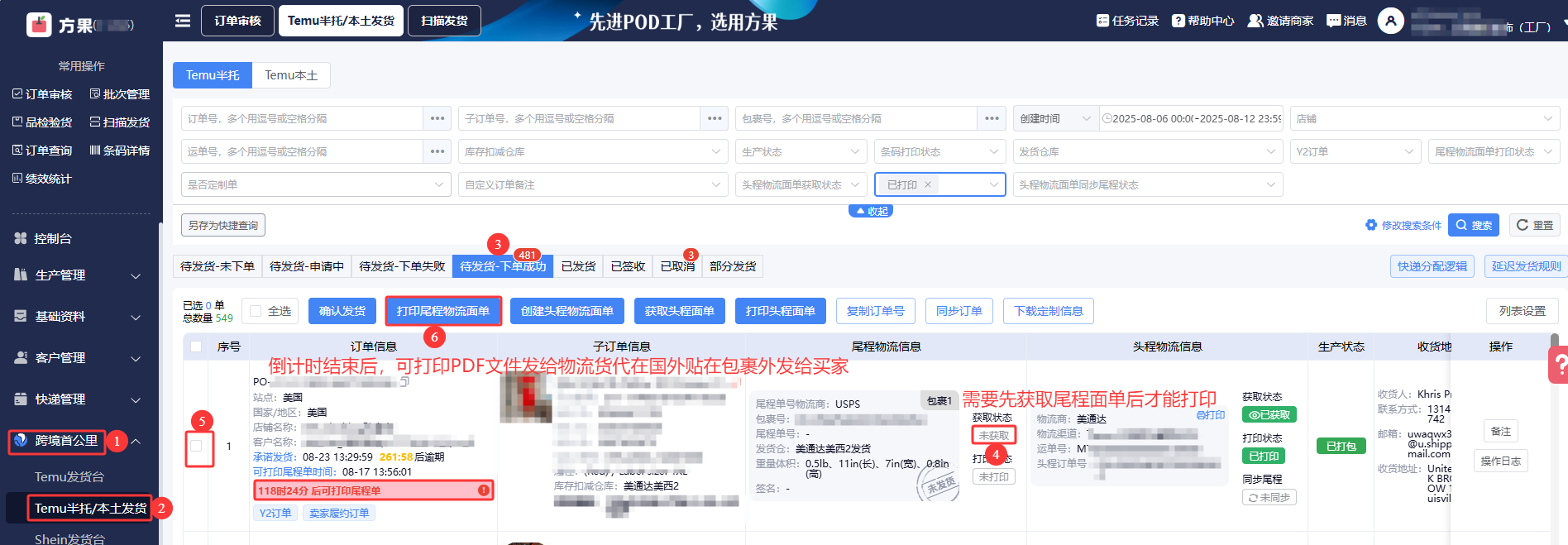This screenshot has width=1568, height=545.
Task: Expand 基础资料 menu
Action: (x=79, y=316)
